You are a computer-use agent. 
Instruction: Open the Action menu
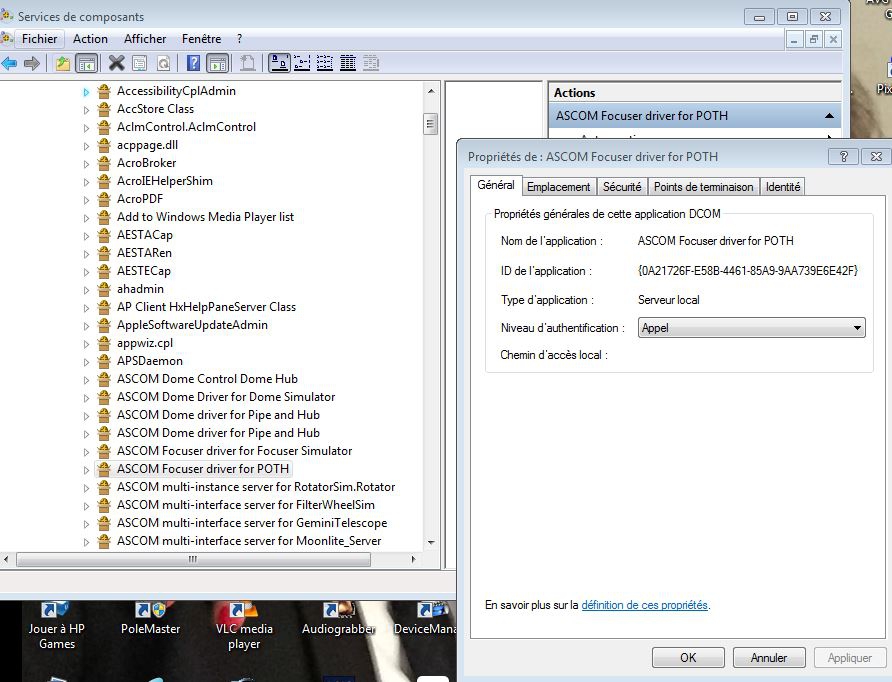(x=90, y=39)
